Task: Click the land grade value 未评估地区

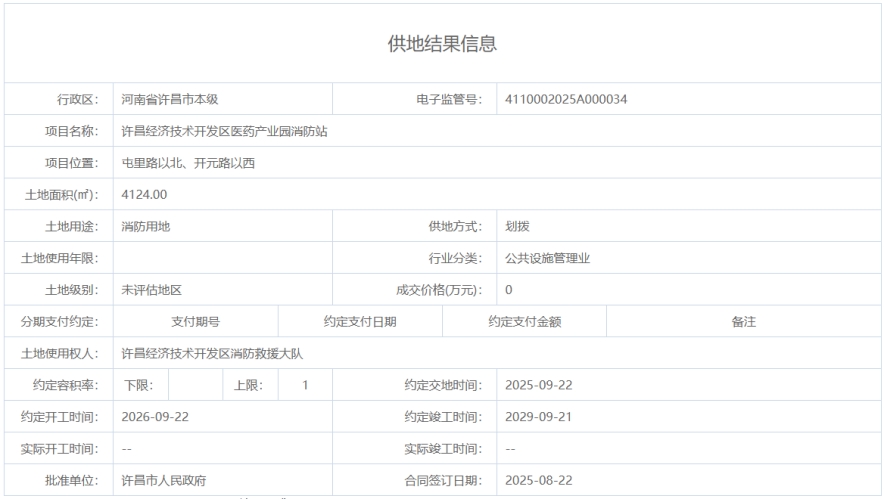Action: click(151, 291)
